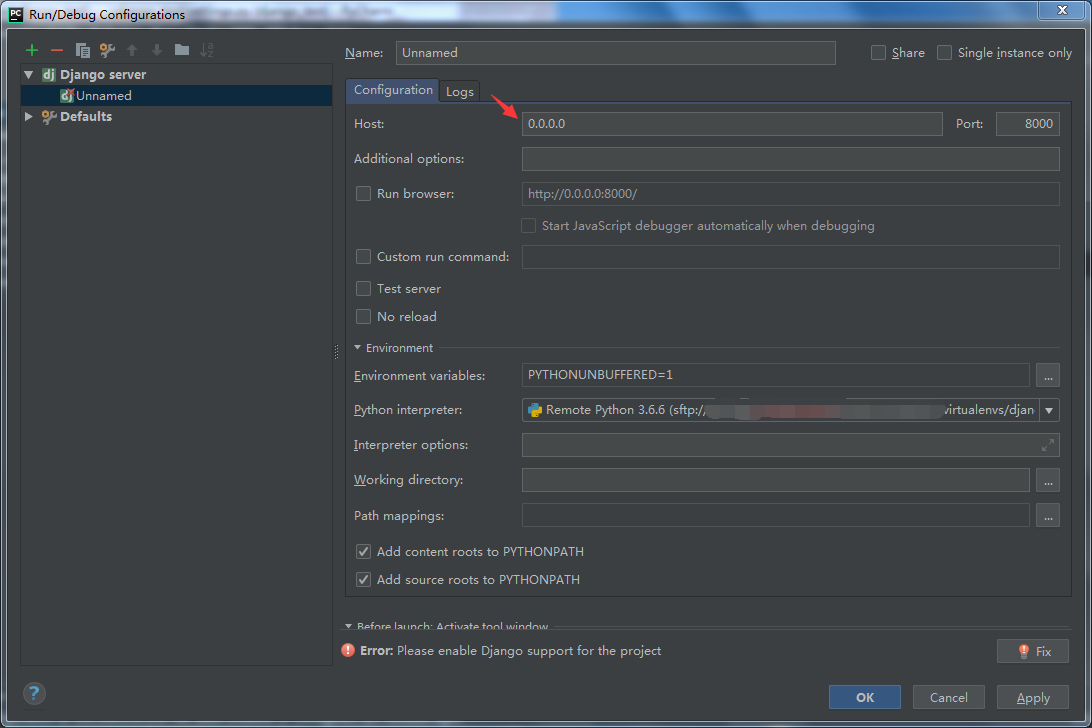
Task: Remove the selected configuration with the minus icon
Action: tap(57, 50)
